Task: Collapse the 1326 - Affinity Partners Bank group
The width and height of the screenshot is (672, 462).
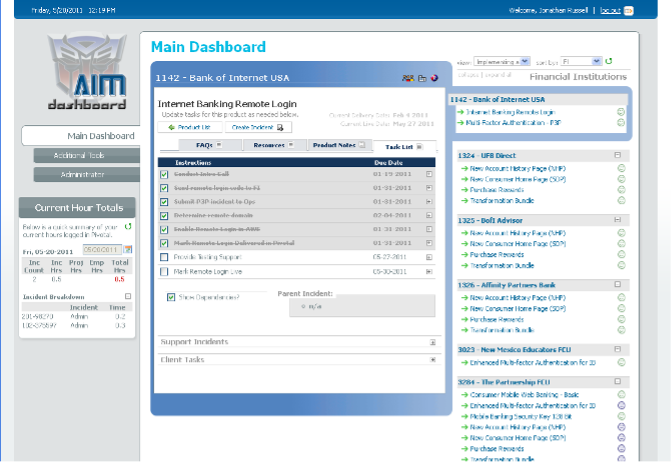Action: click(x=618, y=285)
